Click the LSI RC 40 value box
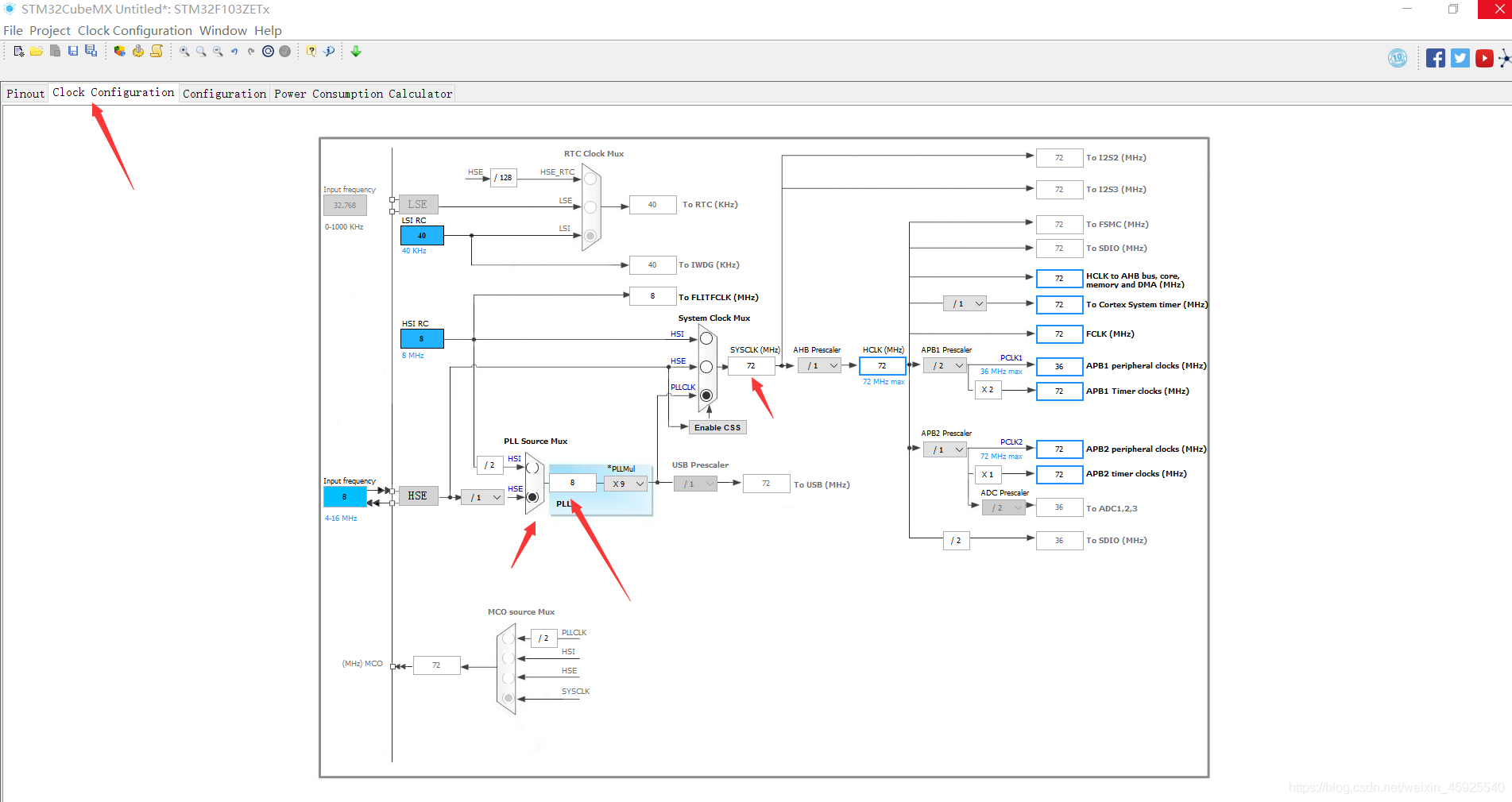 [x=422, y=235]
